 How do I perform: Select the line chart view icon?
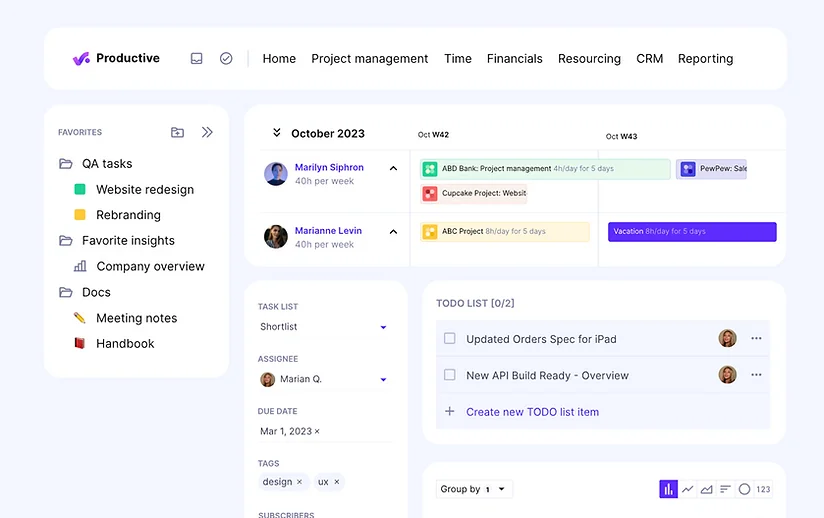tap(687, 489)
